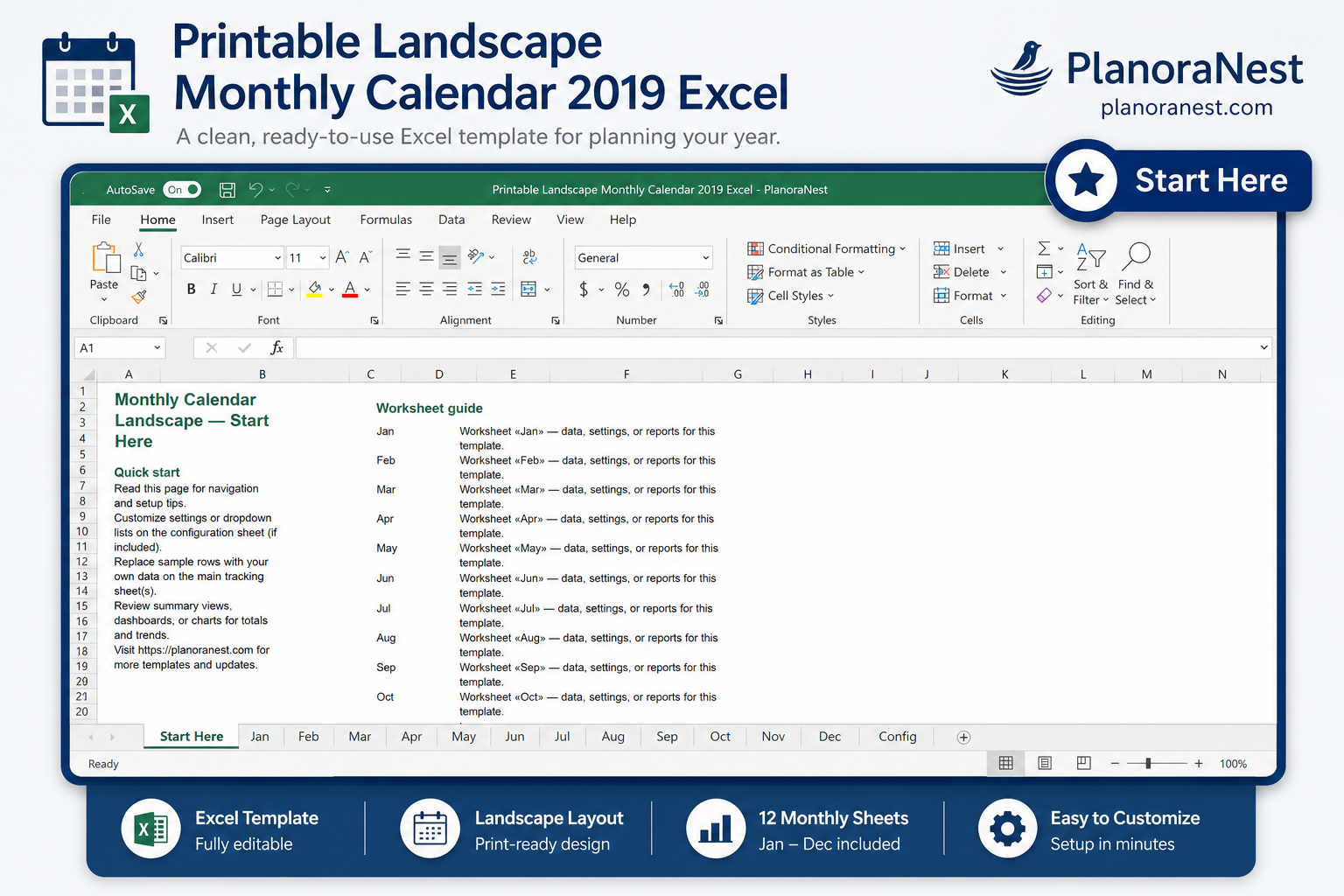1344x896 pixels.
Task: Click the Redo arrow icon
Action: pos(293,189)
